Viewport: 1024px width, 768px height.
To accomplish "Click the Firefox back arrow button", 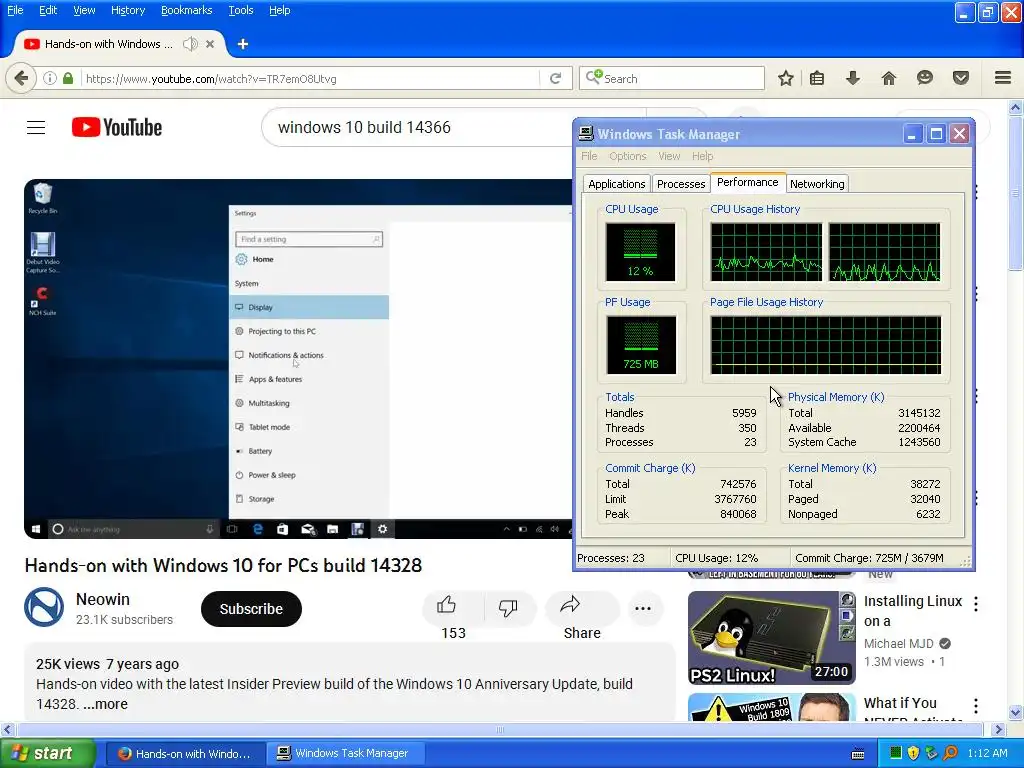I will click(21, 78).
